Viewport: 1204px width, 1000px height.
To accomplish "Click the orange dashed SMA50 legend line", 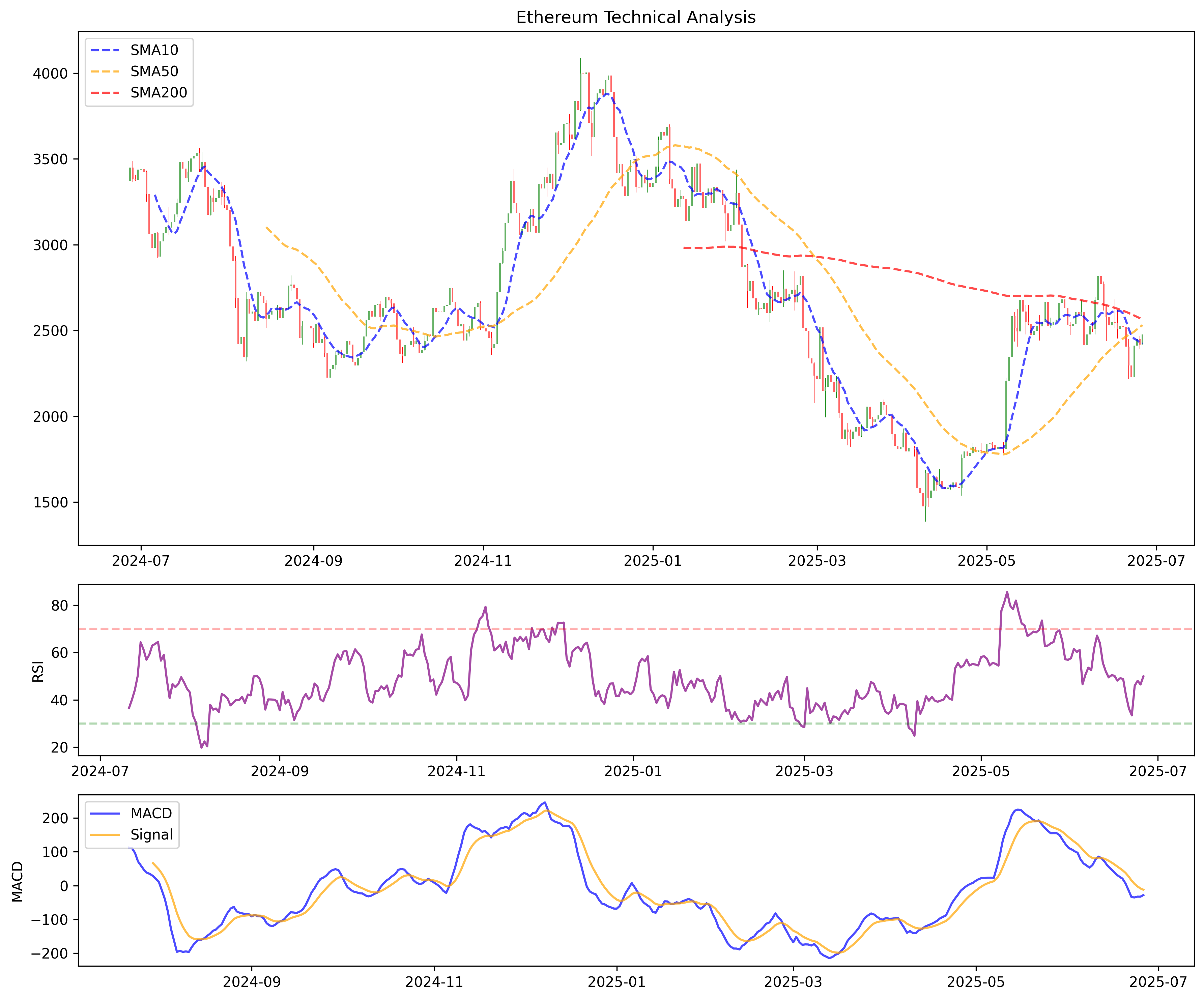I will 106,71.
